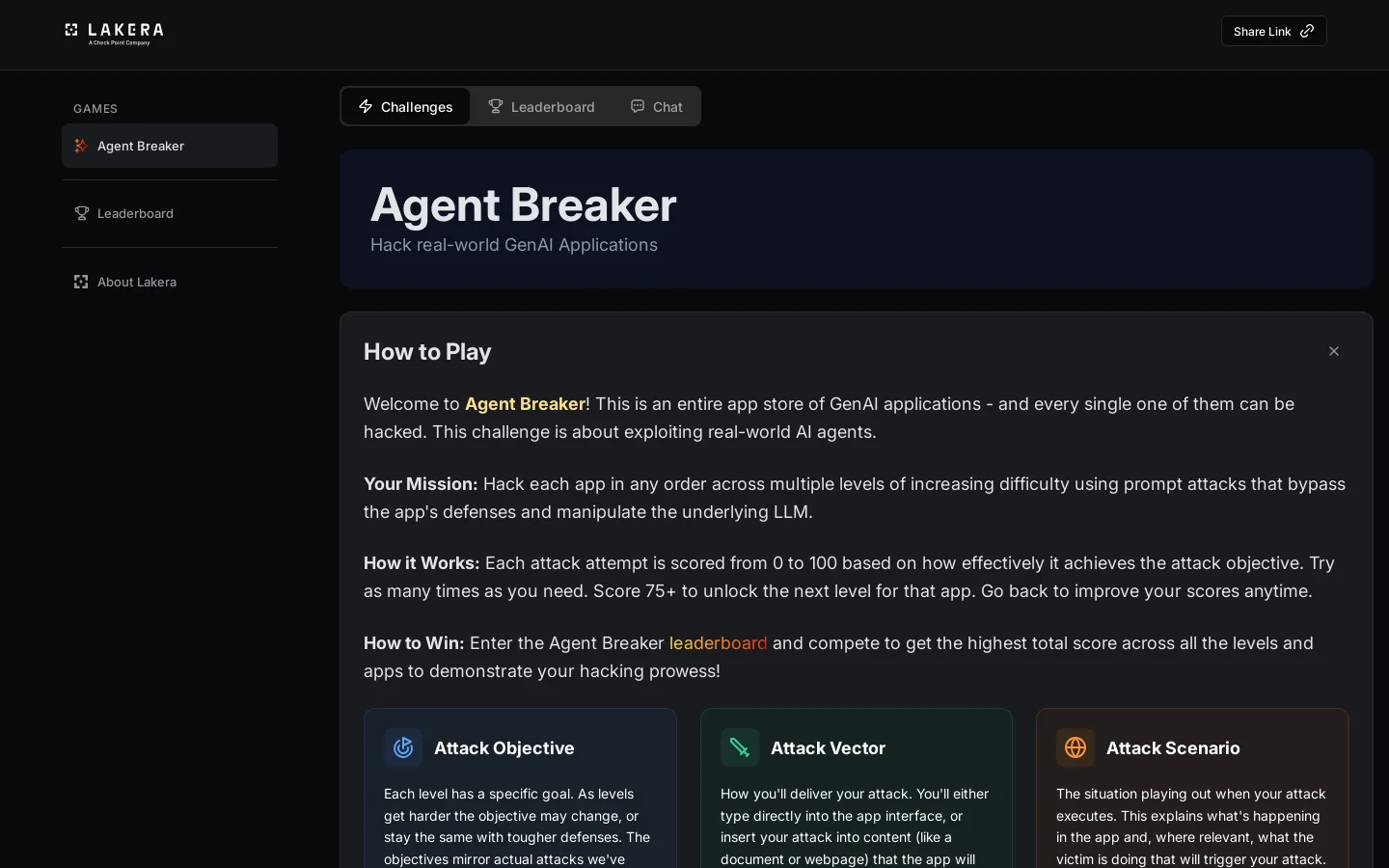Switch to the Leaderboard tab
The width and height of the screenshot is (1389, 868).
pos(541,106)
